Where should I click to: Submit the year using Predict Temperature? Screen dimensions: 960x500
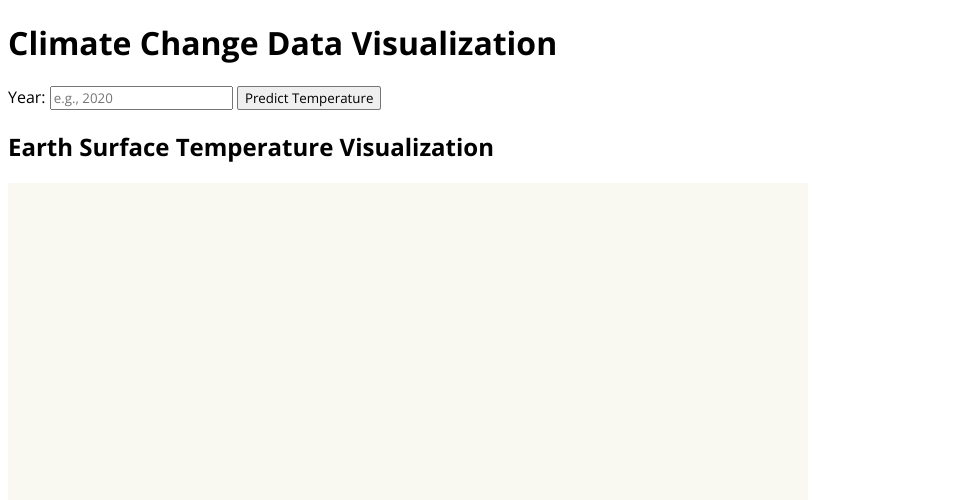(309, 98)
